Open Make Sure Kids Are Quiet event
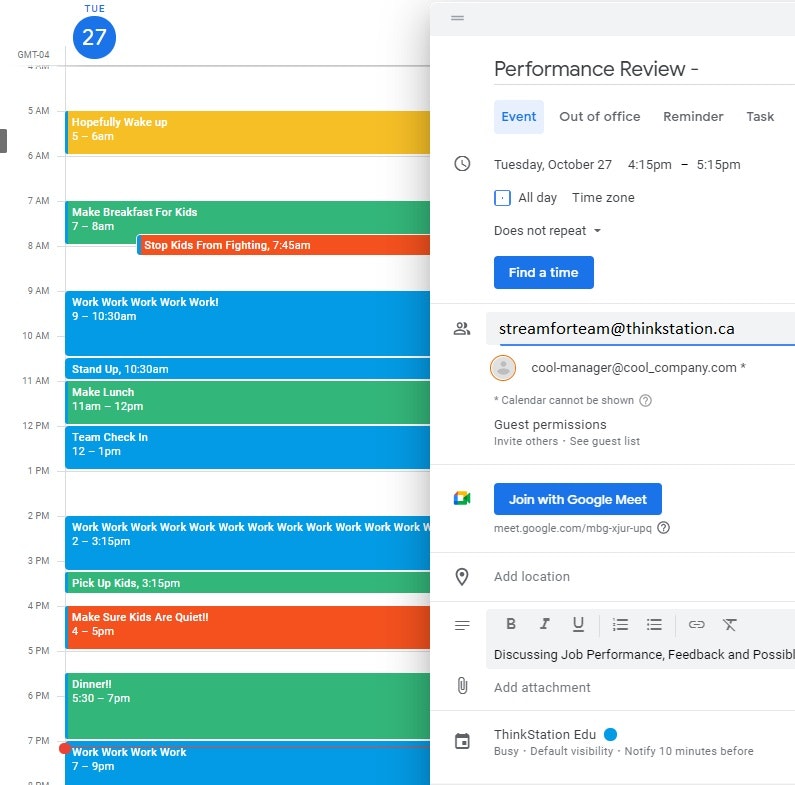 (247, 627)
